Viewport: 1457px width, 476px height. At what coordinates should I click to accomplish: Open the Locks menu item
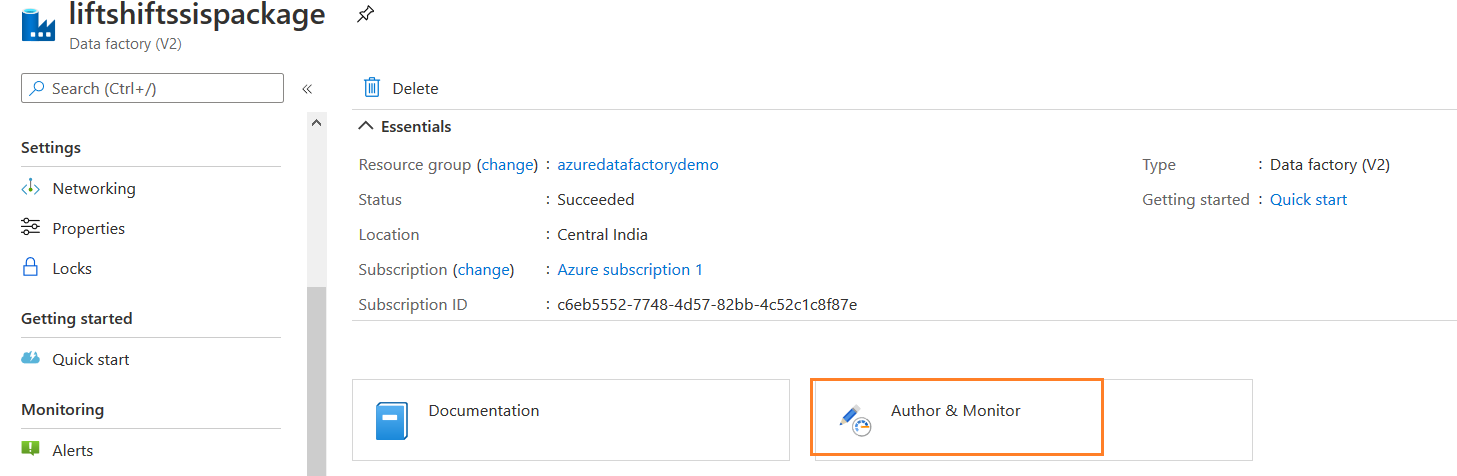(x=72, y=268)
